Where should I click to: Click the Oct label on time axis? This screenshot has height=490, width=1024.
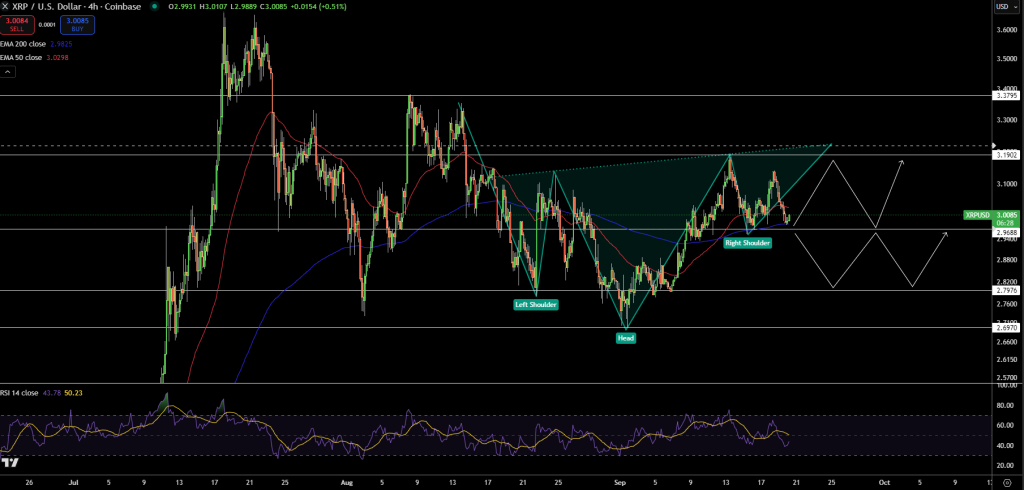click(x=884, y=482)
